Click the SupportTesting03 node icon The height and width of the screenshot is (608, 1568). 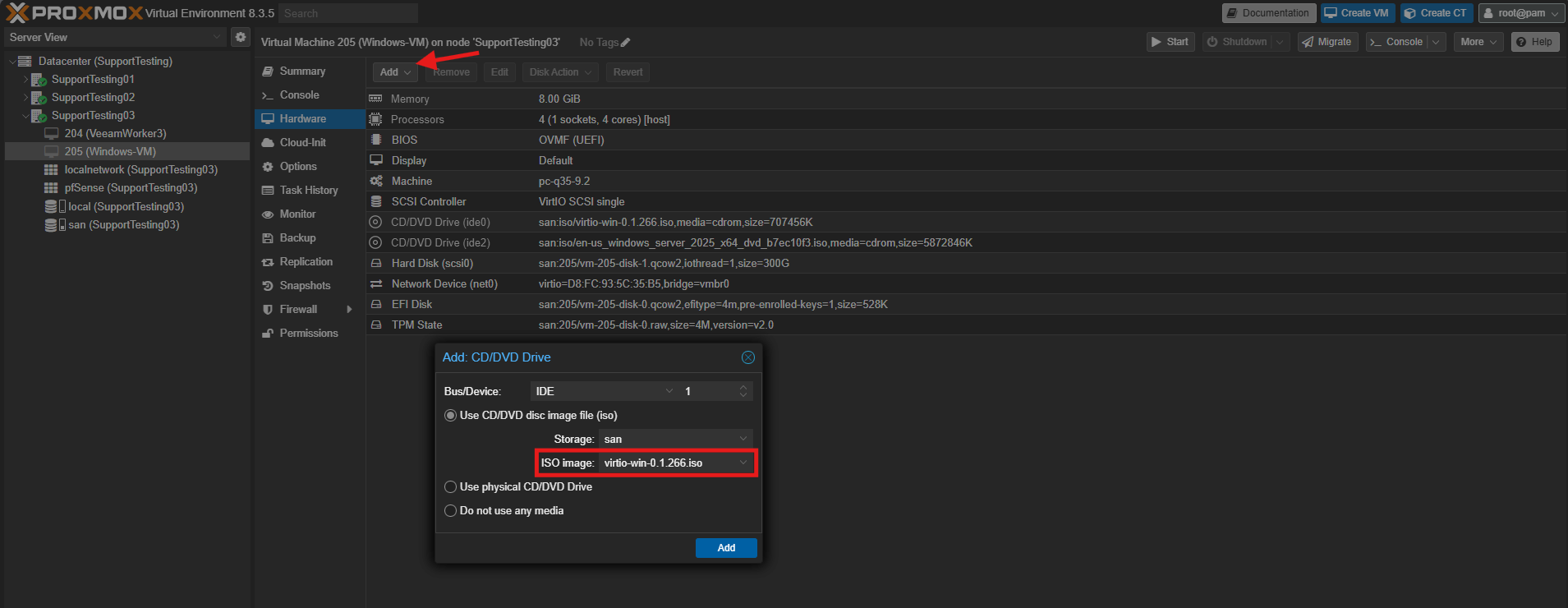38,116
